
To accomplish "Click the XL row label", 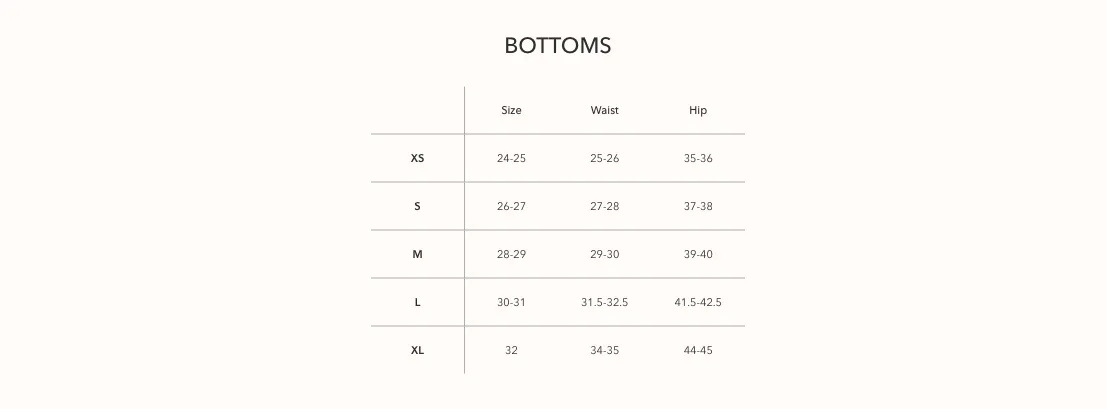I will tap(417, 350).
